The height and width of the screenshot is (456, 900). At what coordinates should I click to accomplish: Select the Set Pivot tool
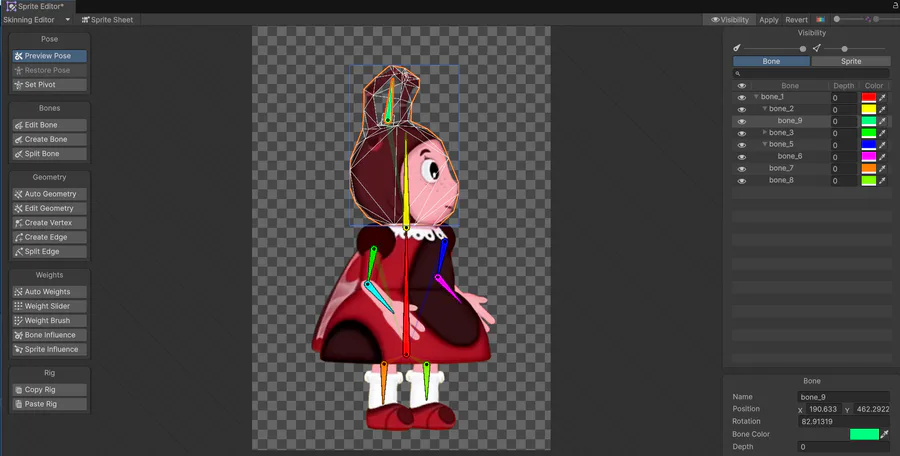[49, 84]
